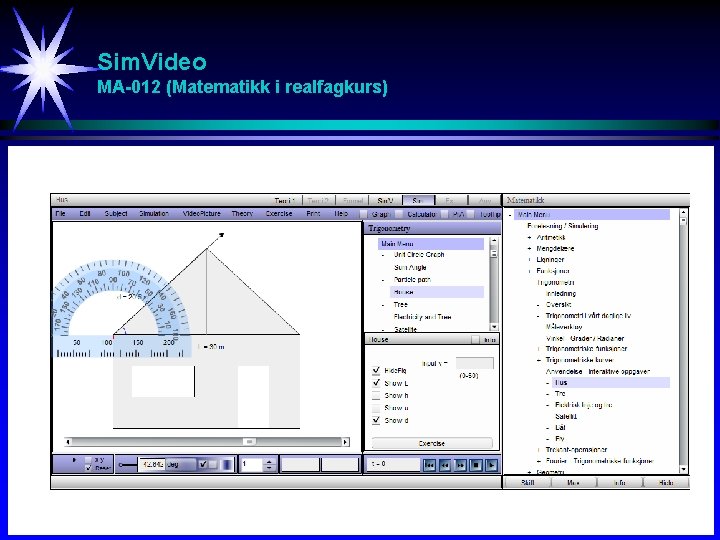720x540 pixels.
Task: Open the Help menu
Action: [341, 214]
